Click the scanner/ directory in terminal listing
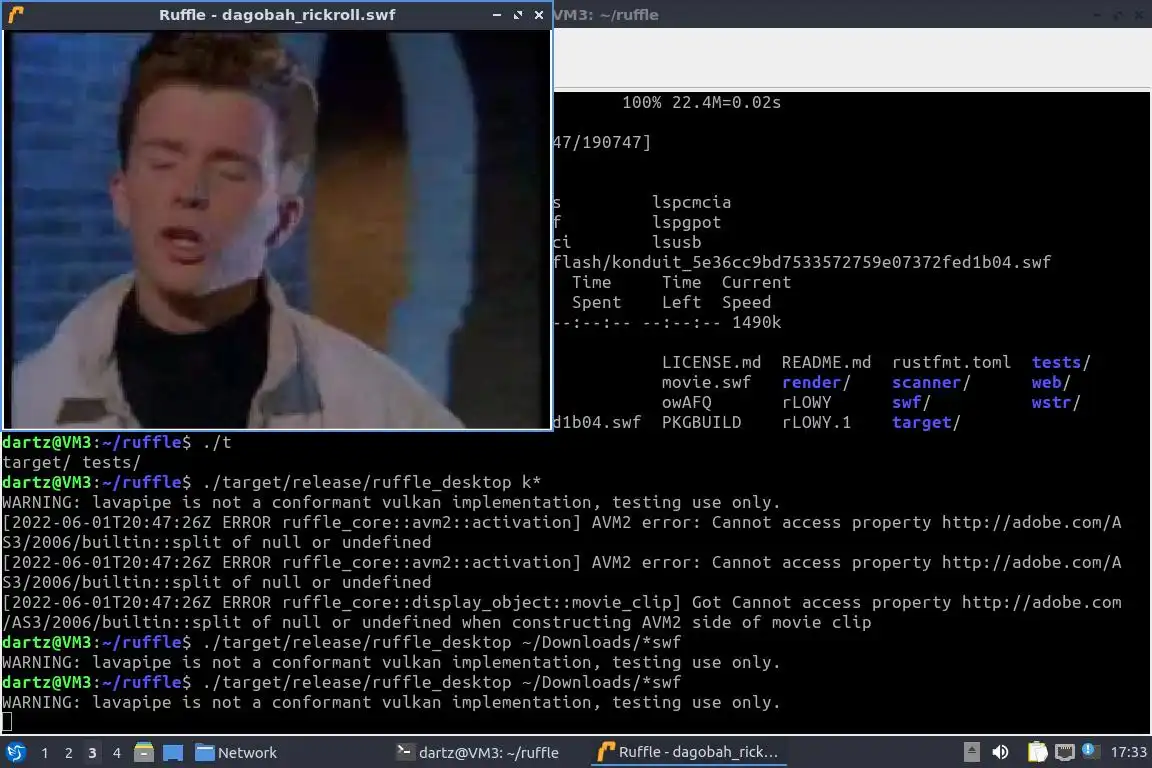 tap(931, 382)
